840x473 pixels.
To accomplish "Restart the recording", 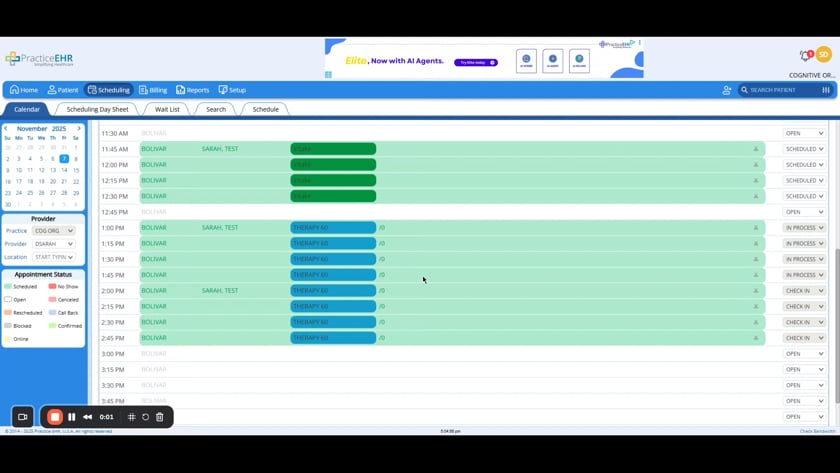I will (145, 417).
